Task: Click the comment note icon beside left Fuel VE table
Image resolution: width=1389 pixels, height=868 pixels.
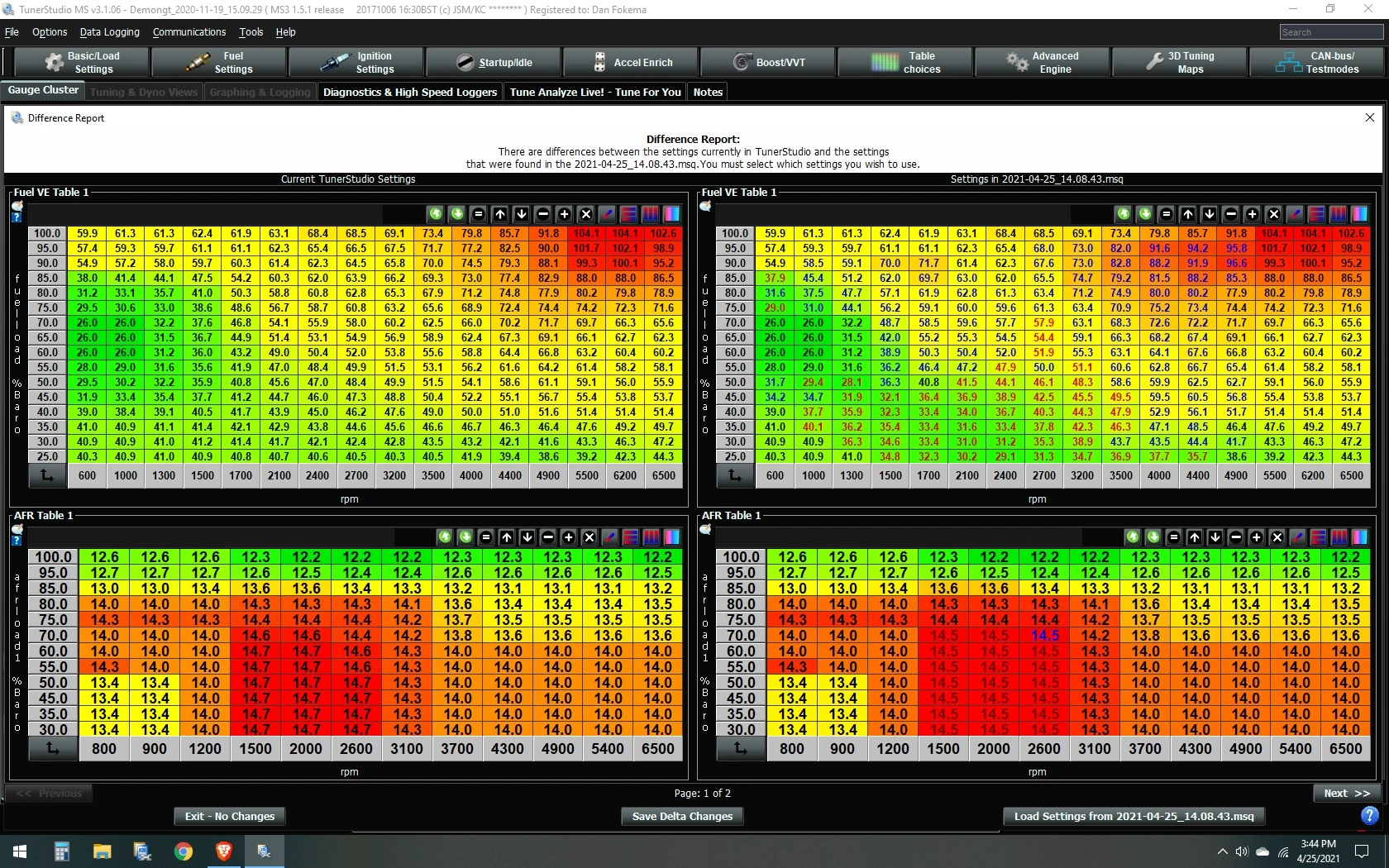Action: [17, 206]
